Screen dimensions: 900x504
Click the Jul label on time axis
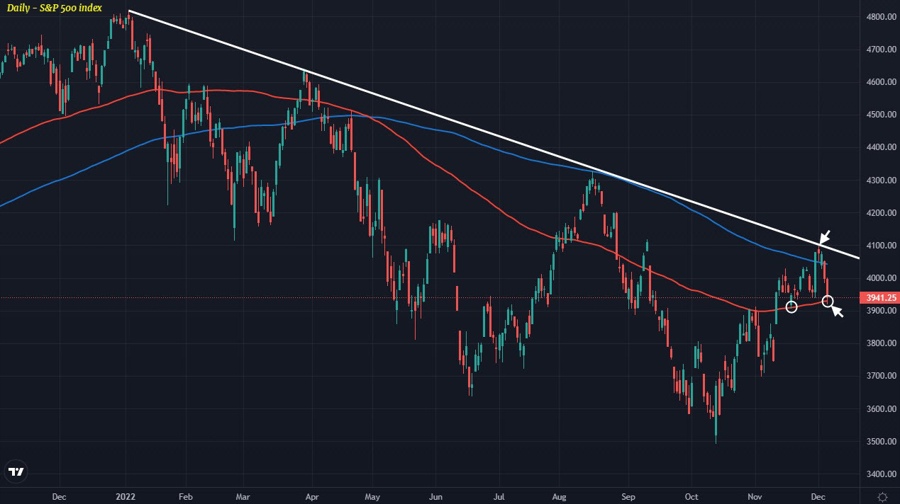(499, 497)
